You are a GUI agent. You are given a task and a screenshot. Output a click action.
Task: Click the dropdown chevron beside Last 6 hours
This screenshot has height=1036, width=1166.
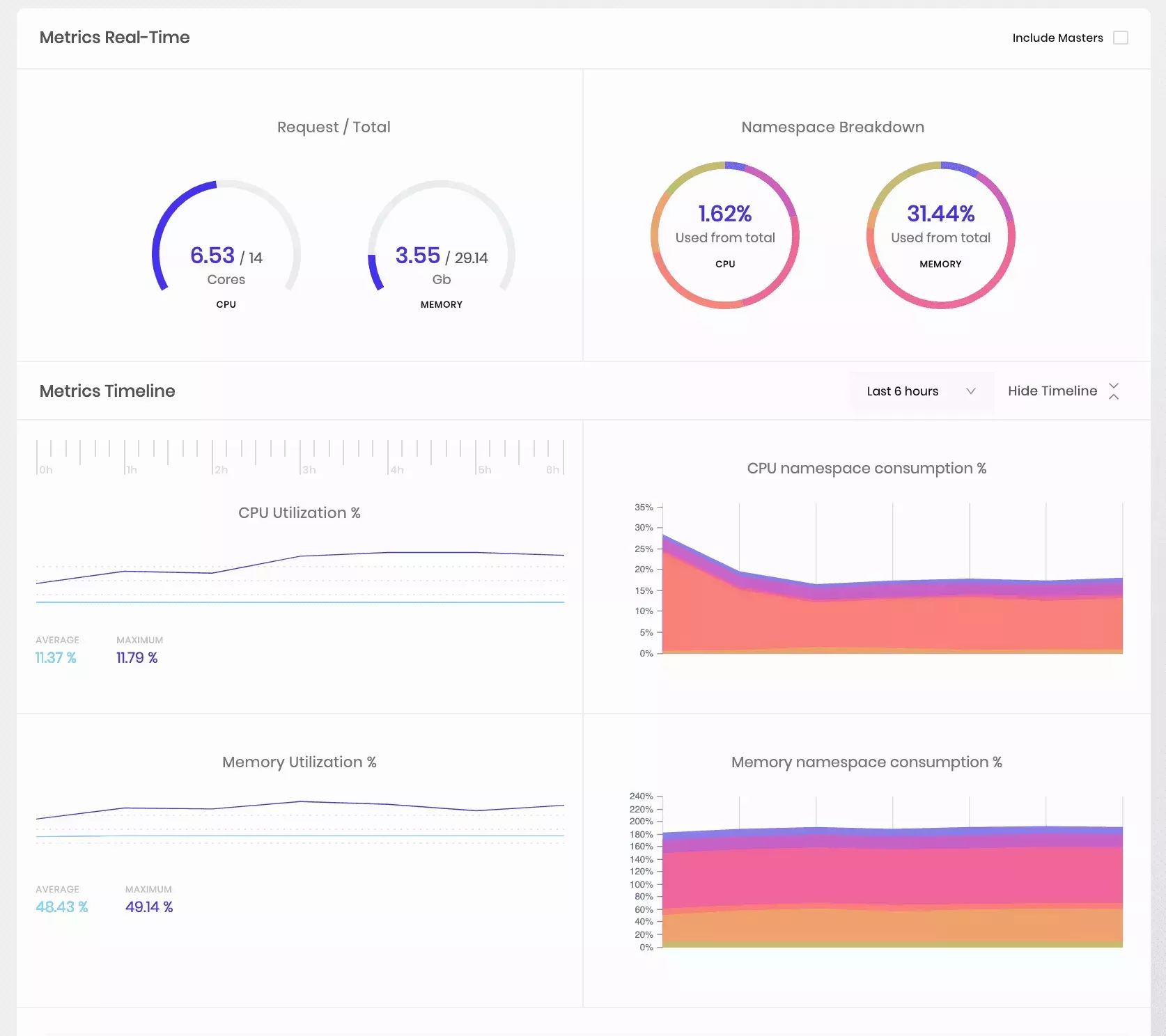coord(972,391)
